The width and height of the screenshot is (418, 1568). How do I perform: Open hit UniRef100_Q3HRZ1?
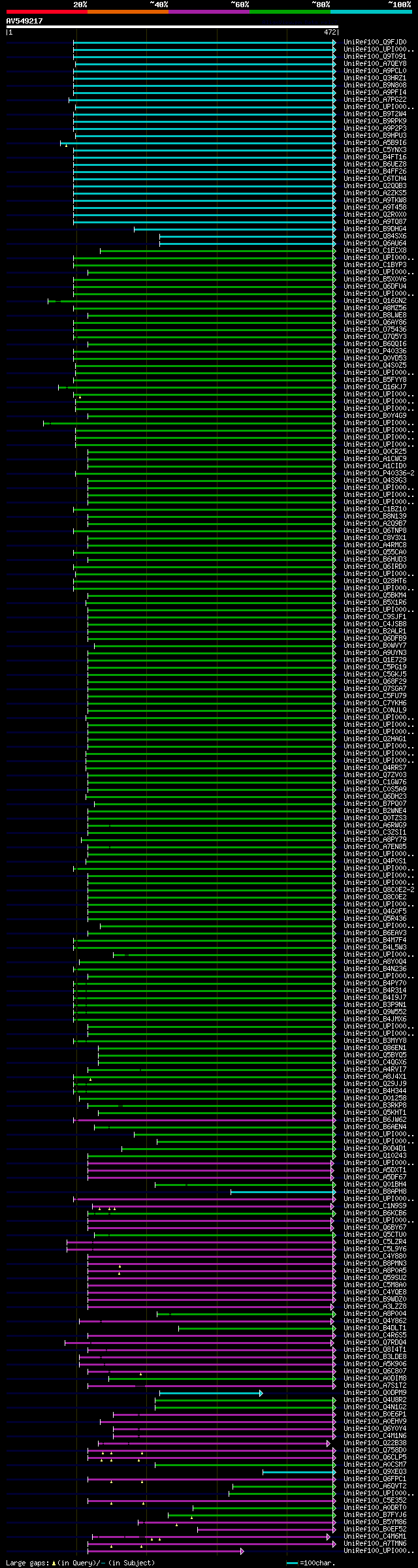[375, 78]
